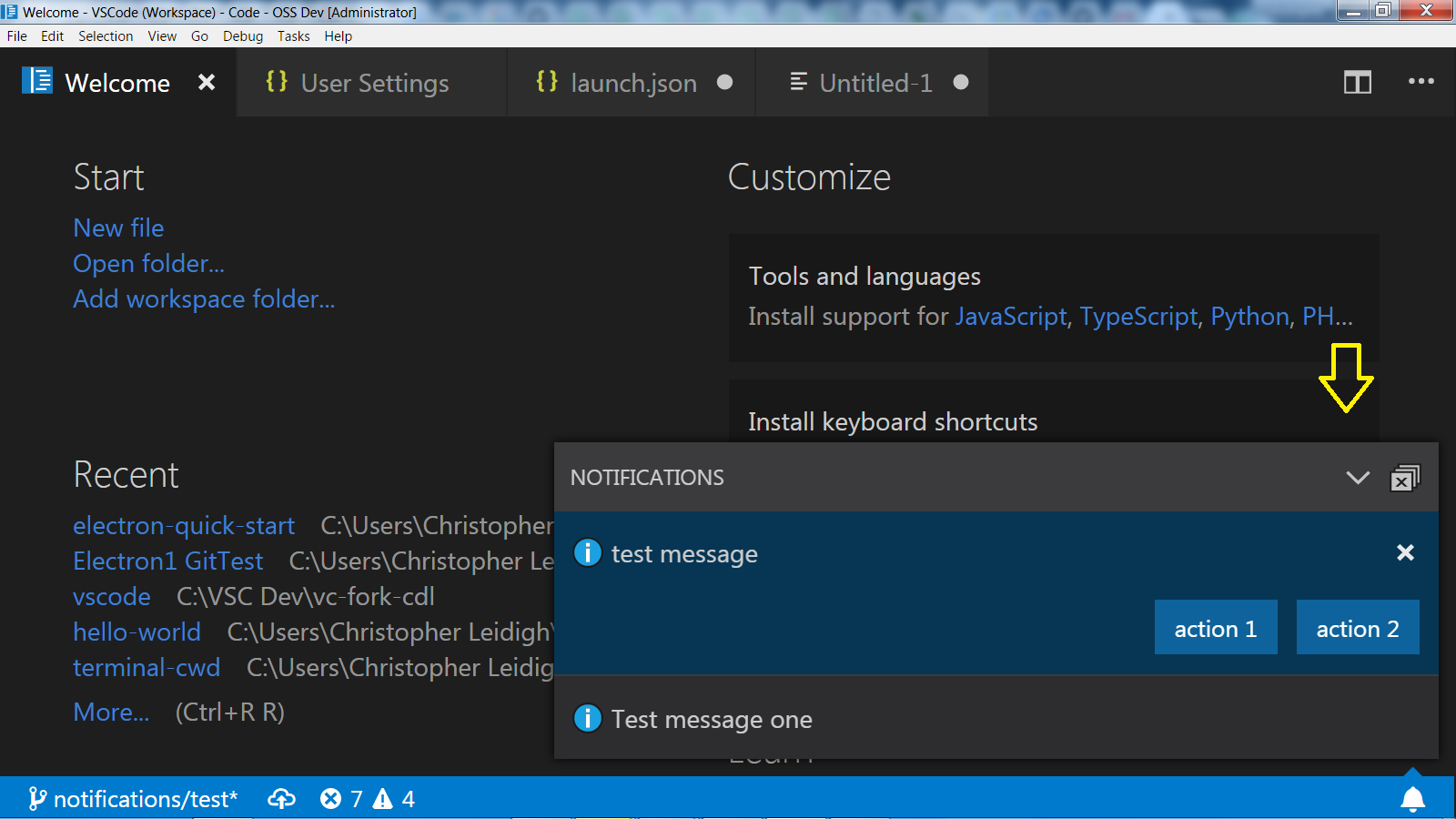Switch to the User Settings tab
1456x819 pixels.
tap(374, 83)
